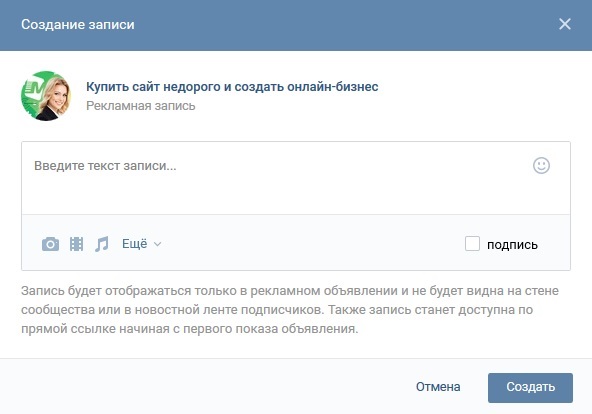This screenshot has height=414, width=592.
Task: Cancel with the Отмена button
Action: [438, 387]
